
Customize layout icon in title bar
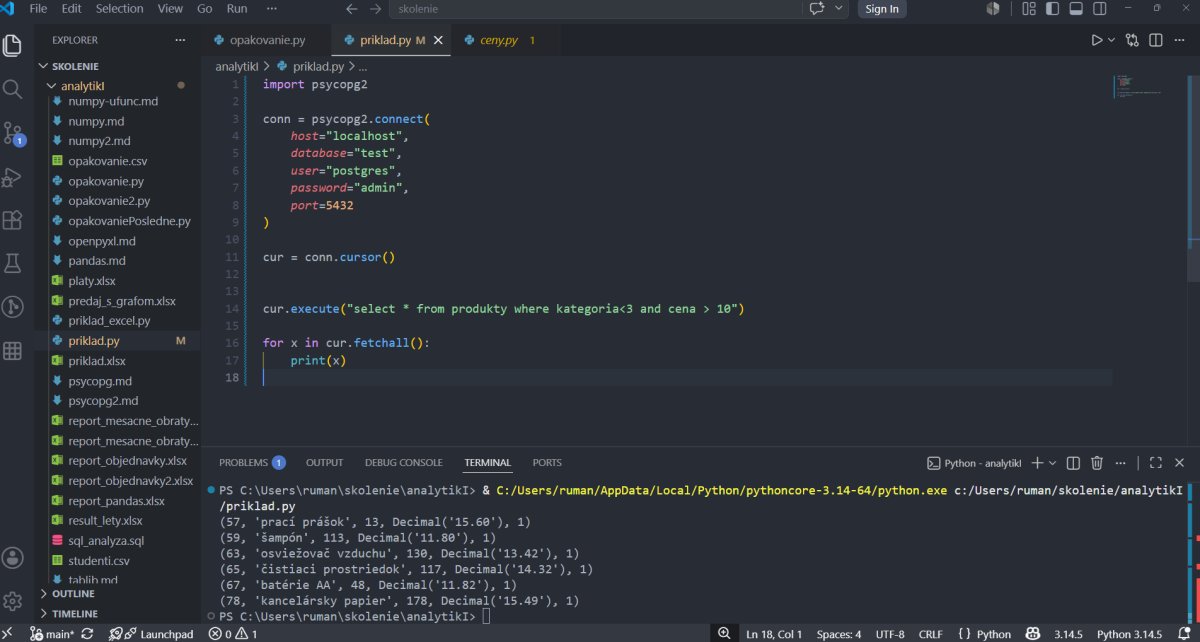(1029, 9)
